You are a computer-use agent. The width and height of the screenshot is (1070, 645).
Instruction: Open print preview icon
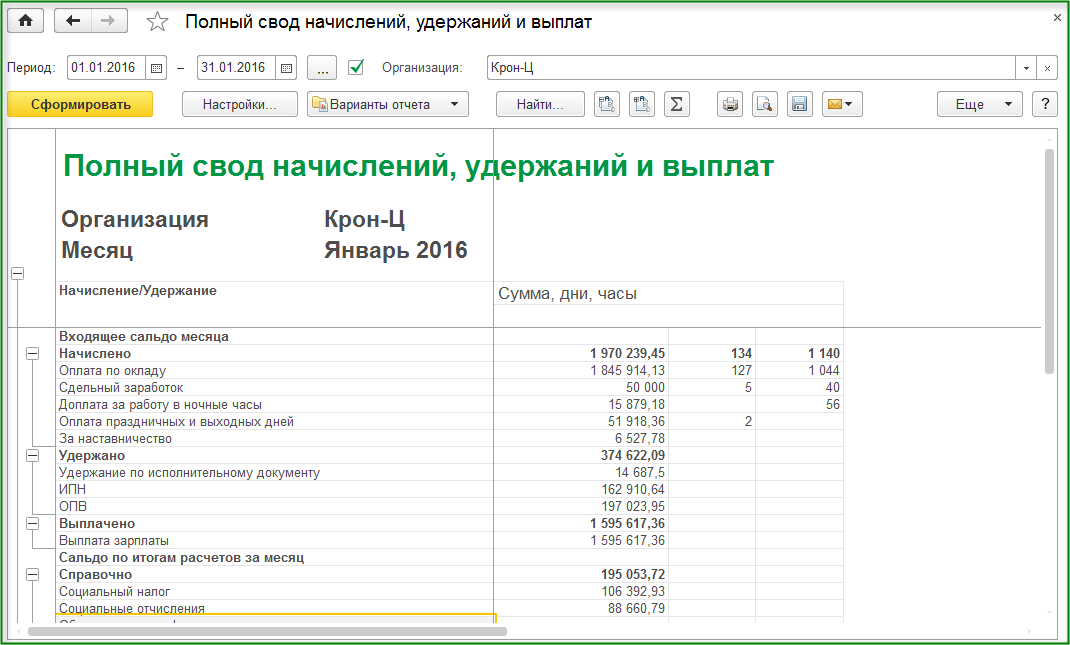tap(765, 104)
